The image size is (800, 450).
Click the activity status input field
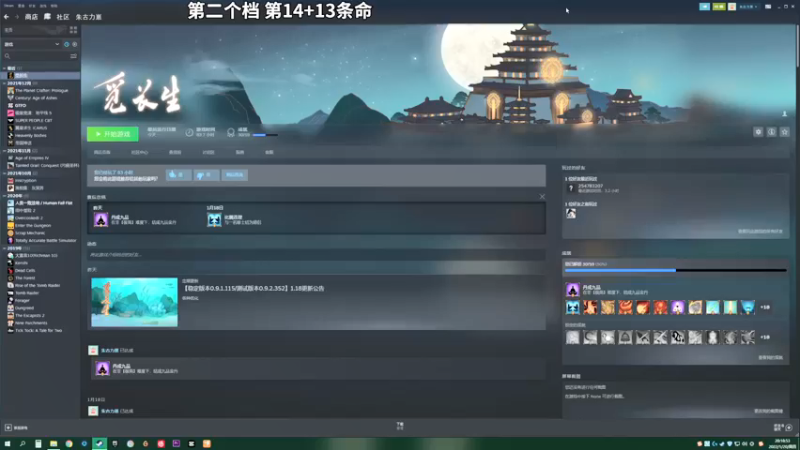click(x=316, y=255)
